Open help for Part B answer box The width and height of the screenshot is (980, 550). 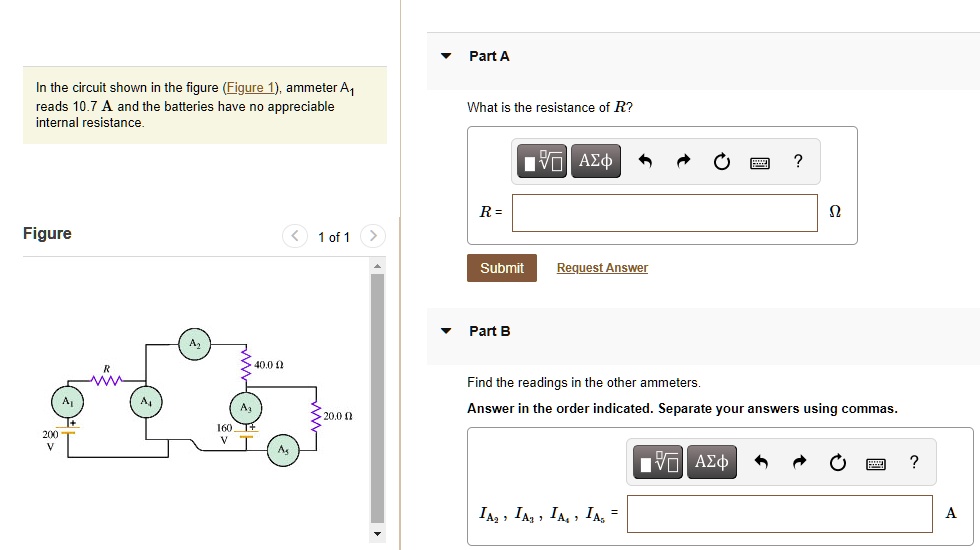tap(913, 461)
